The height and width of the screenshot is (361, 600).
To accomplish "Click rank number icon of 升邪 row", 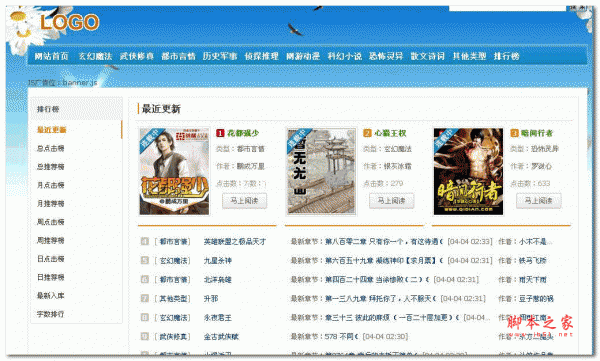I will pyautogui.click(x=145, y=298).
